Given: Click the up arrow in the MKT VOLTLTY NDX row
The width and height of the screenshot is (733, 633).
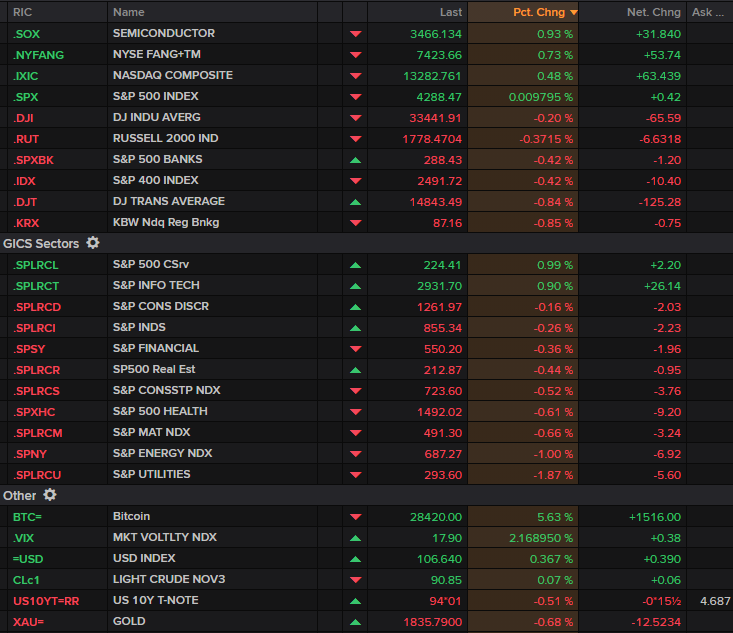Looking at the screenshot, I should (356, 538).
